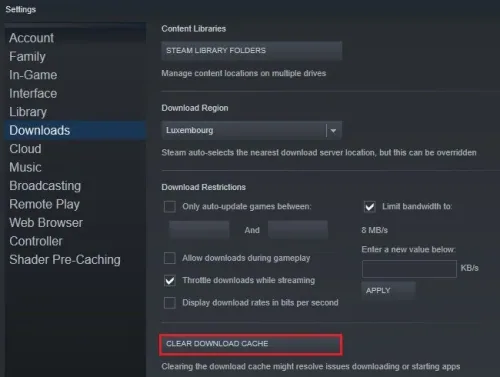The image size is (500, 377).
Task: Click the download region dropdown arrow
Action: (333, 131)
